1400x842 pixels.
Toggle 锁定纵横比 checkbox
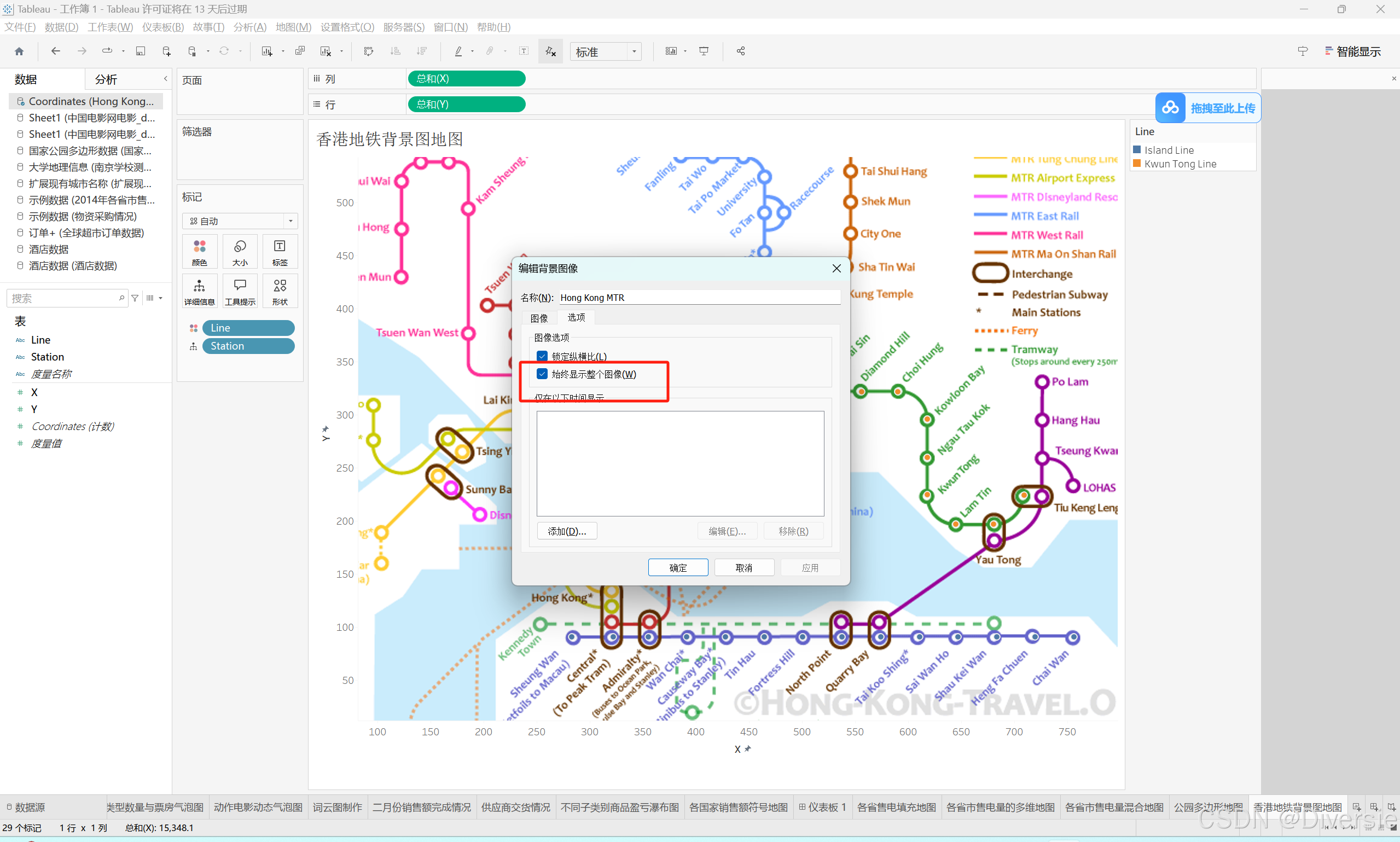pyautogui.click(x=542, y=356)
